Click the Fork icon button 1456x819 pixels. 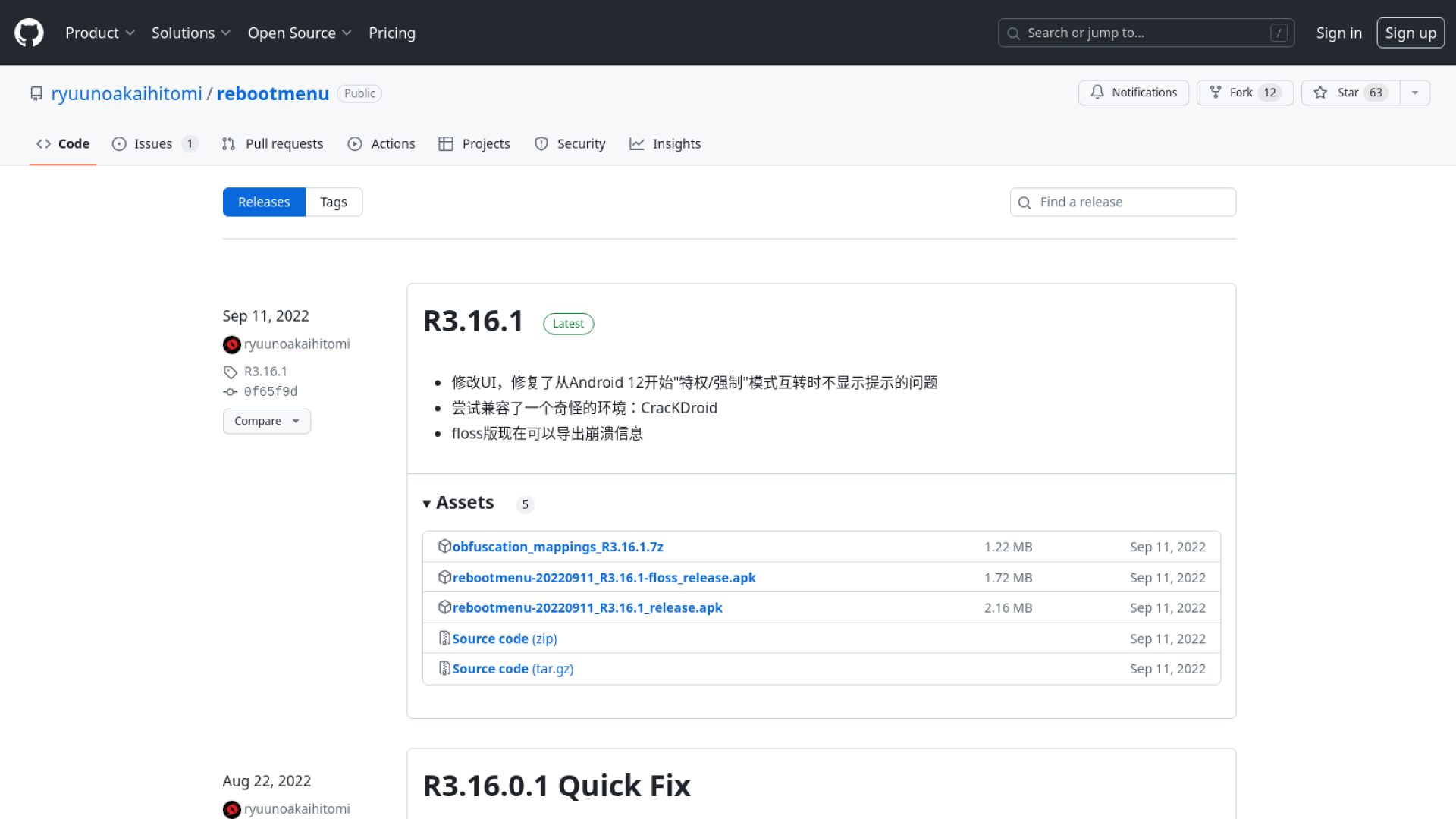tap(1216, 93)
